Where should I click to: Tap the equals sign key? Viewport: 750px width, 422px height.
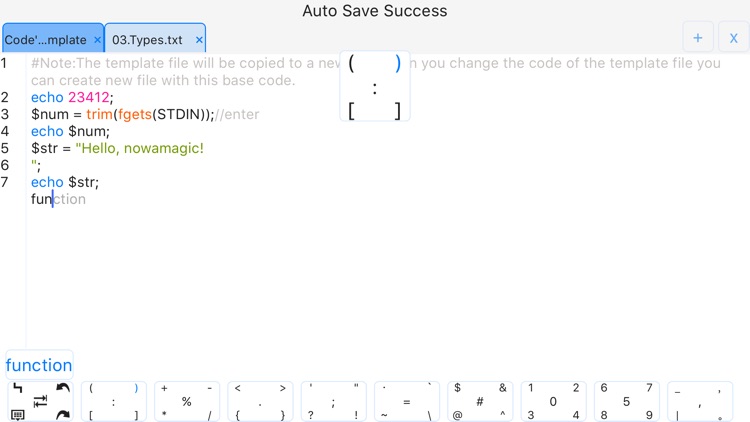coord(407,402)
